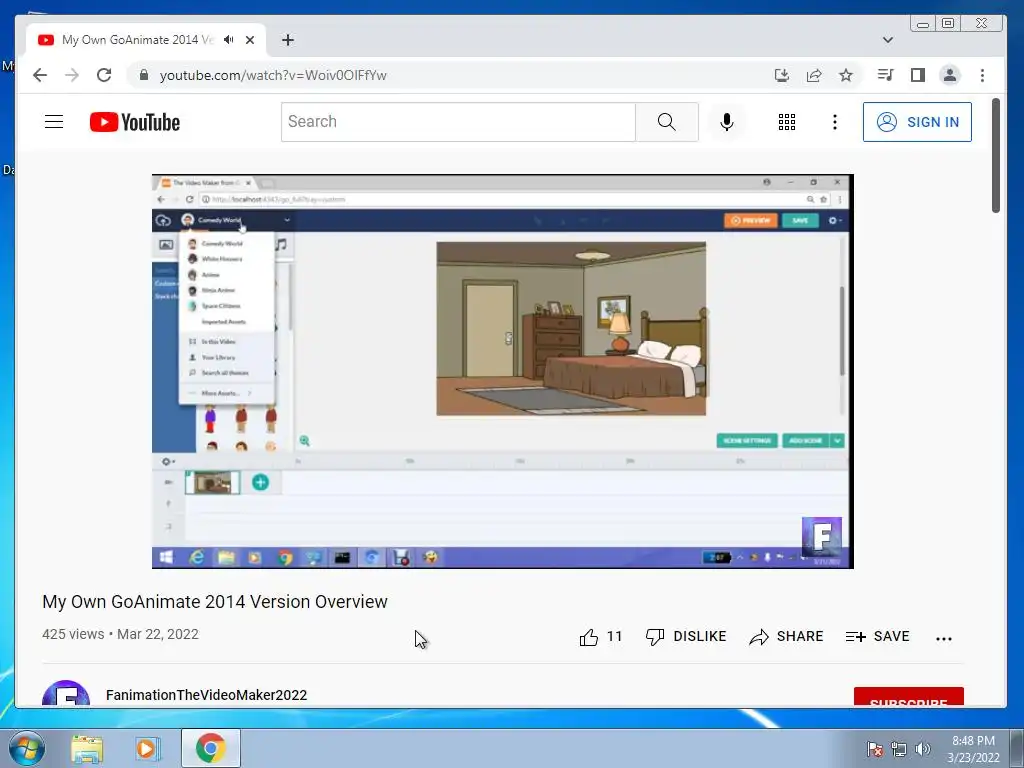Open the Chrome profile avatar

coord(950,75)
